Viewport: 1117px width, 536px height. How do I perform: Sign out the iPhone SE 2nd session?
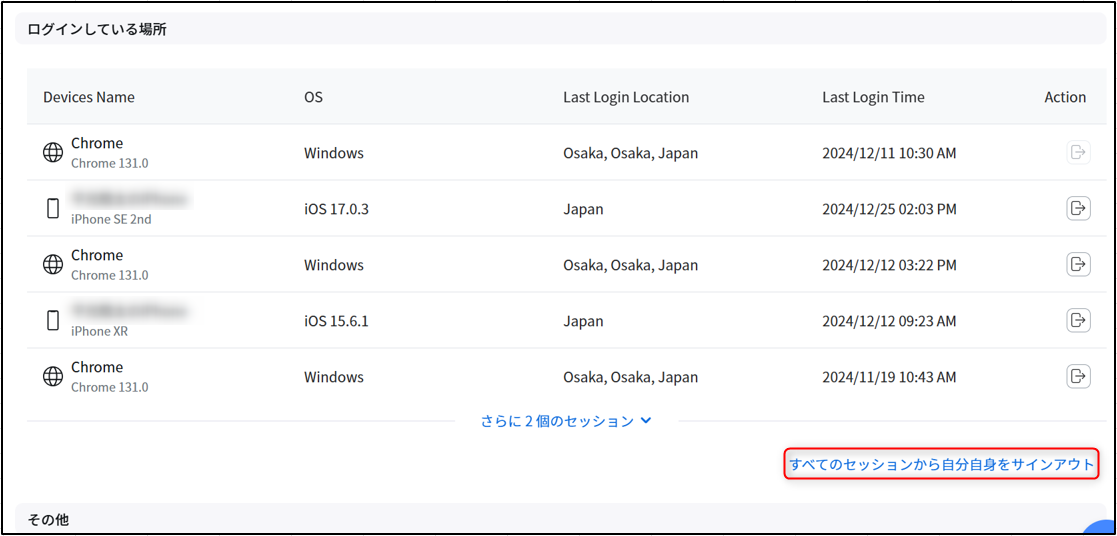click(1078, 209)
